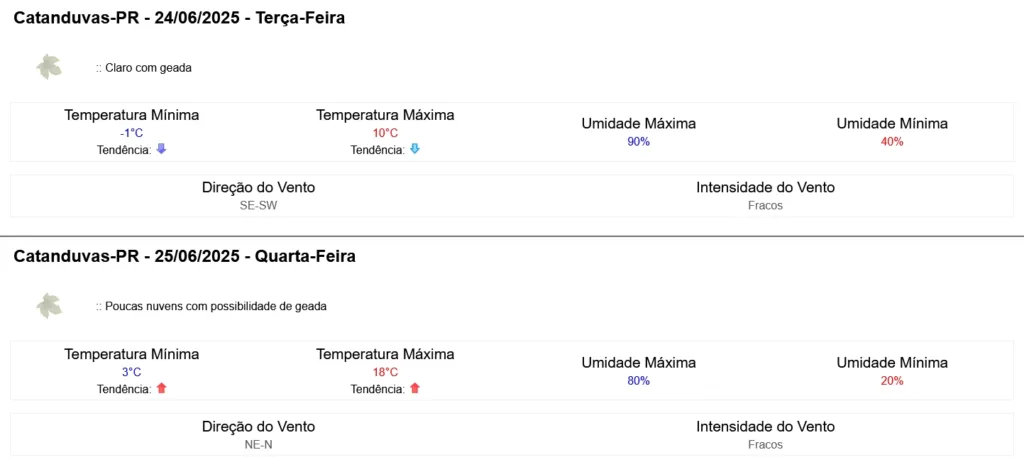
Task: Click the 40% Umidade Mínima value
Action: coord(892,142)
